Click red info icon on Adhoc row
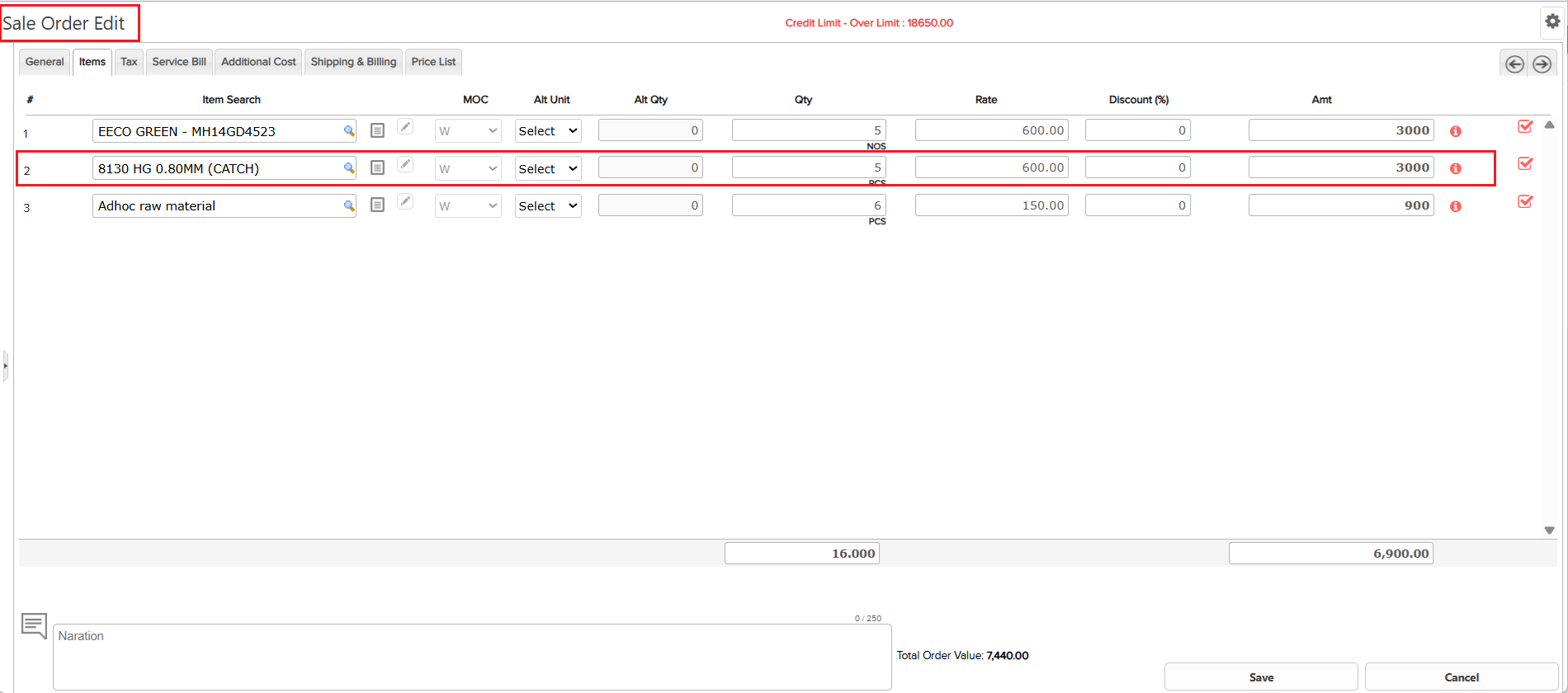This screenshot has height=693, width=1568. click(x=1456, y=206)
